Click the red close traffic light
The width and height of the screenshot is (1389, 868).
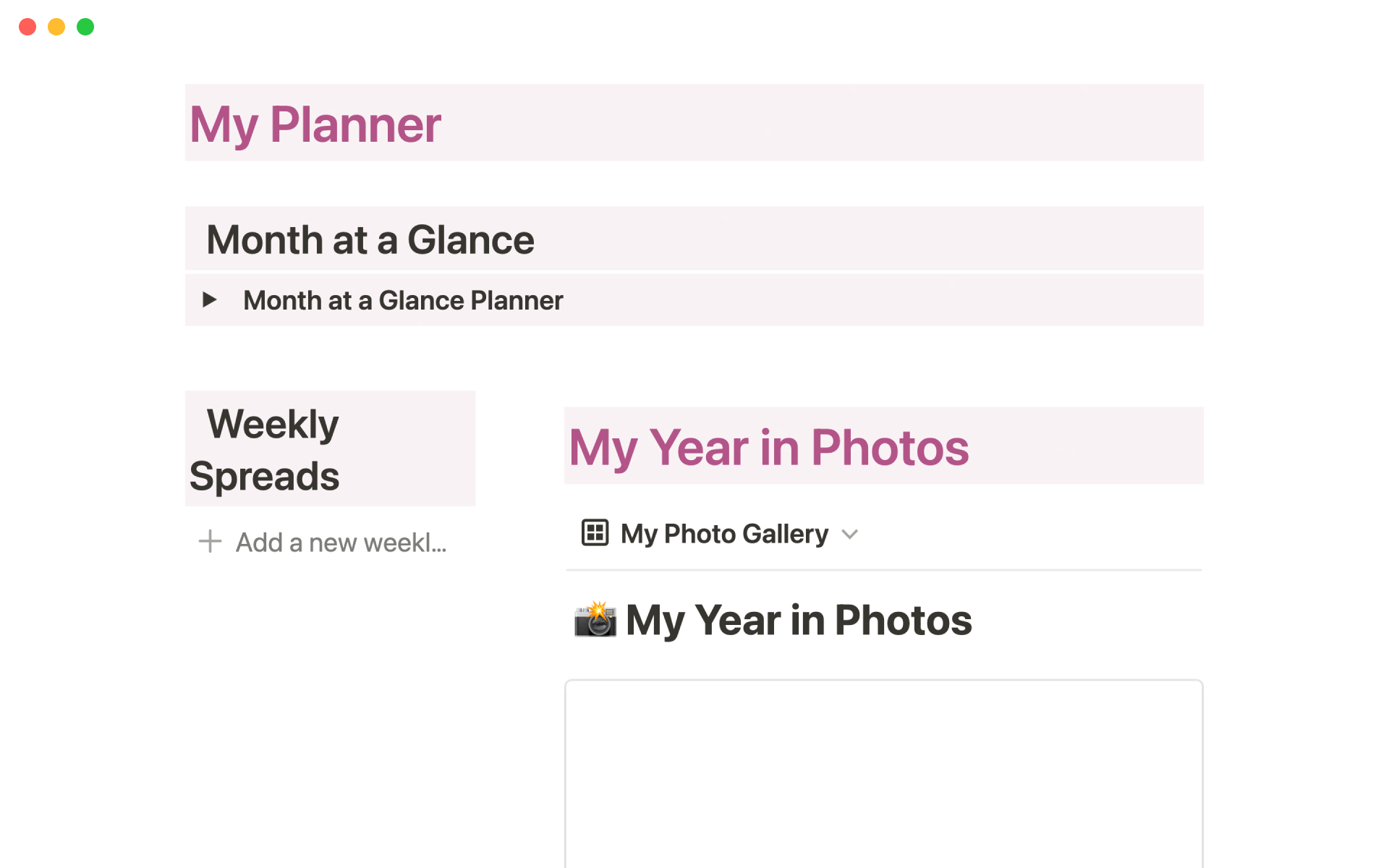click(27, 26)
